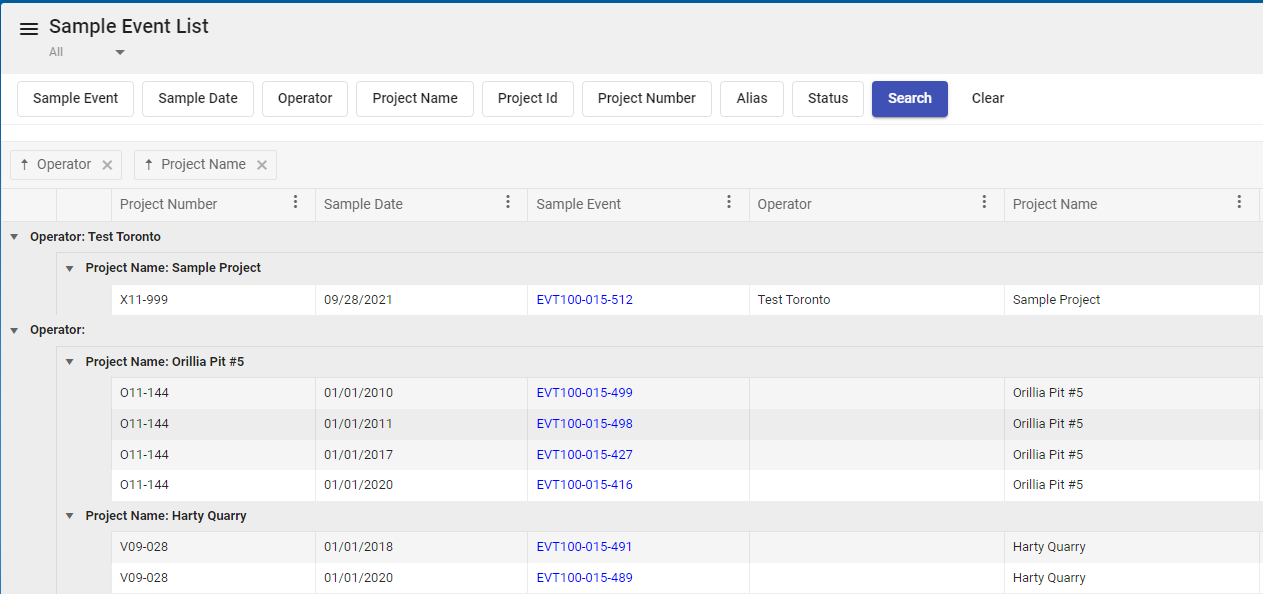1263x594 pixels.
Task: Open the All filter dropdown
Action: 119,52
